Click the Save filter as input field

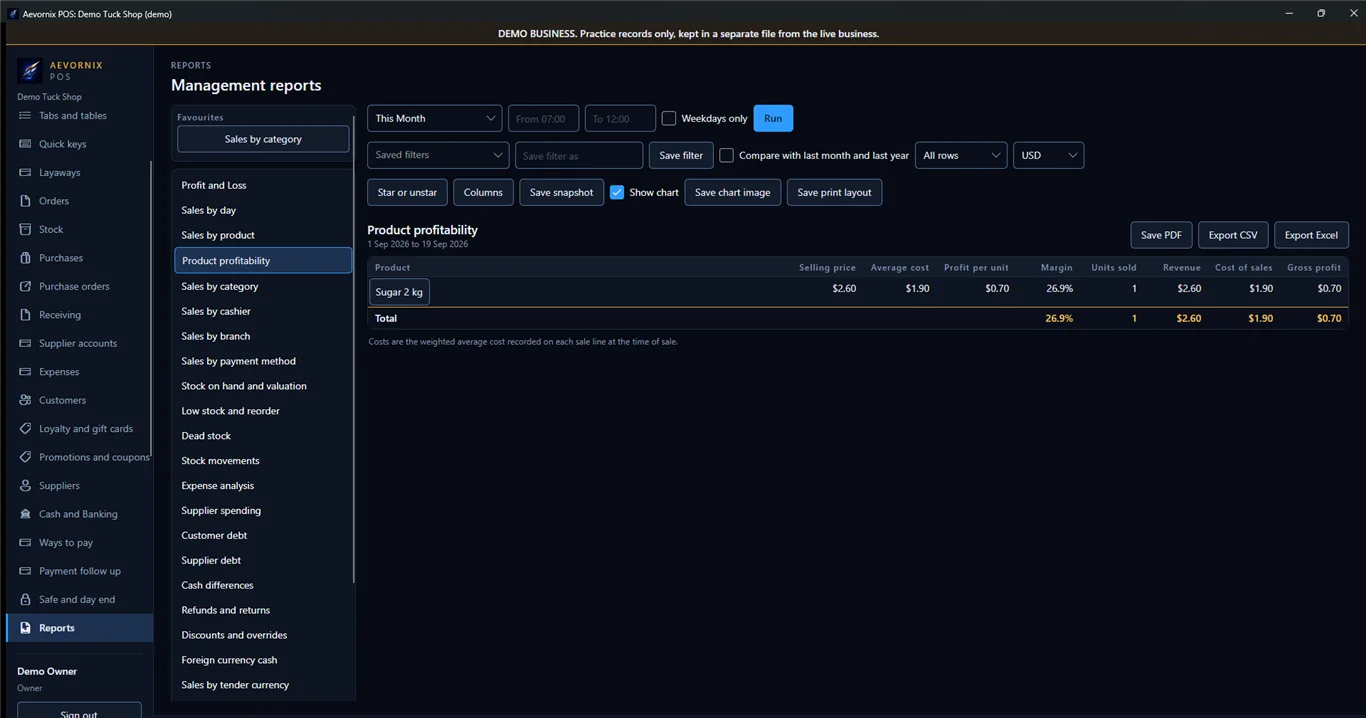(579, 155)
